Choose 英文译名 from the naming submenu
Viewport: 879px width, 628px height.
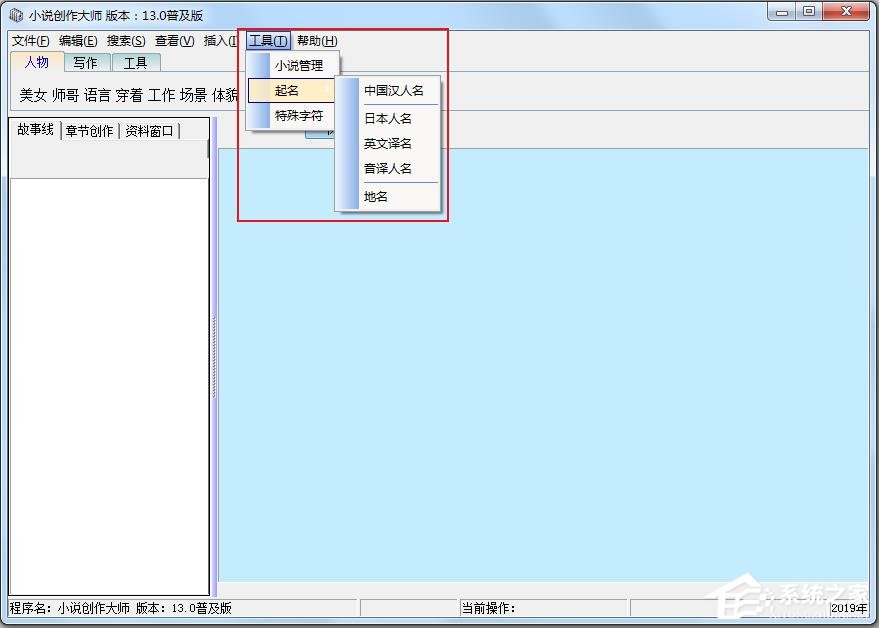click(x=388, y=144)
